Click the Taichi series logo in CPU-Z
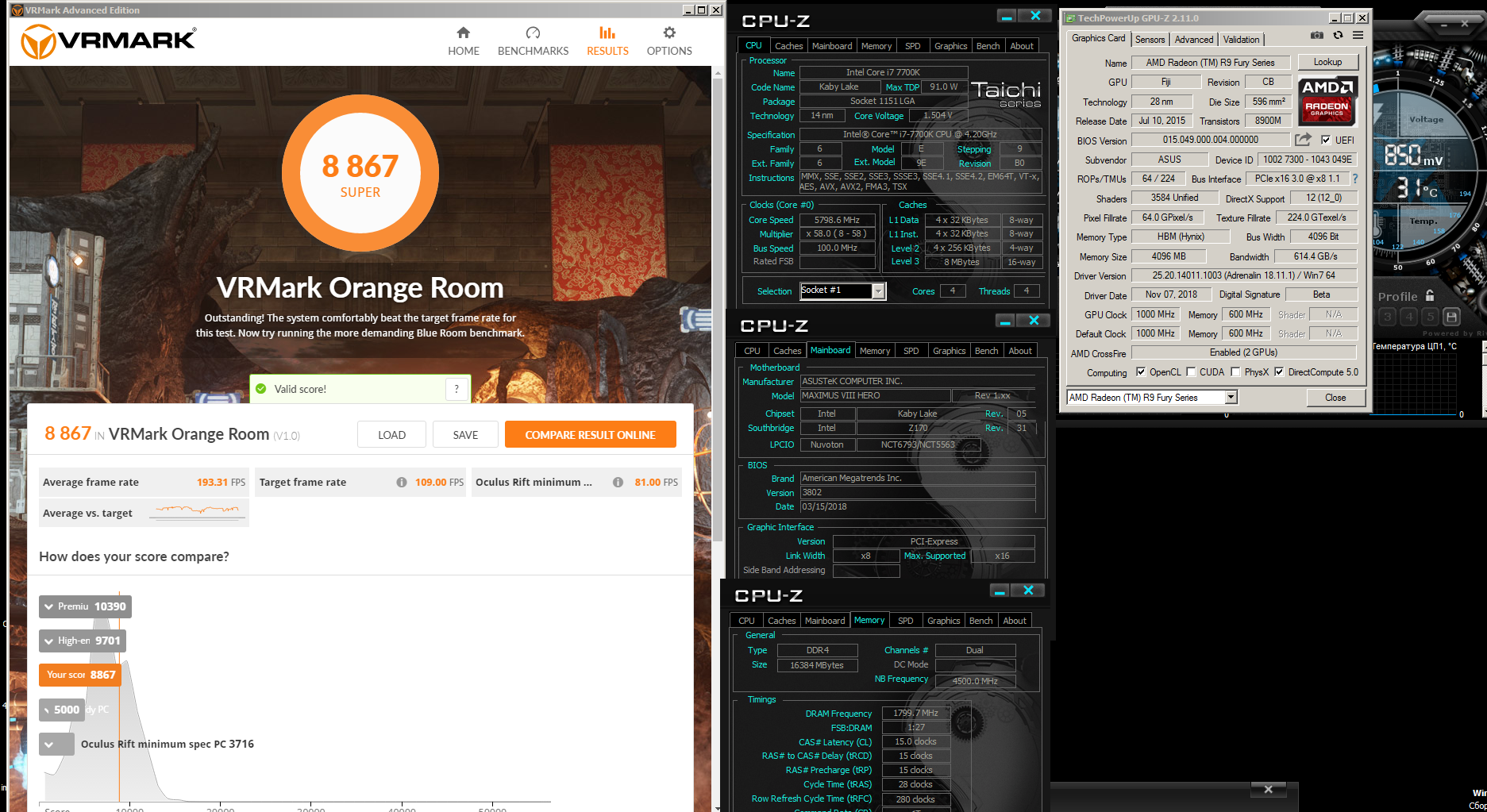 [x=1006, y=94]
